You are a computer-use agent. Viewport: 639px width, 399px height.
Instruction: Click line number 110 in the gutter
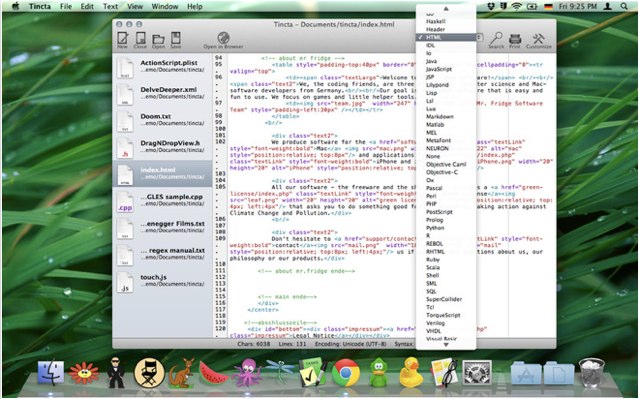pyautogui.click(x=220, y=264)
